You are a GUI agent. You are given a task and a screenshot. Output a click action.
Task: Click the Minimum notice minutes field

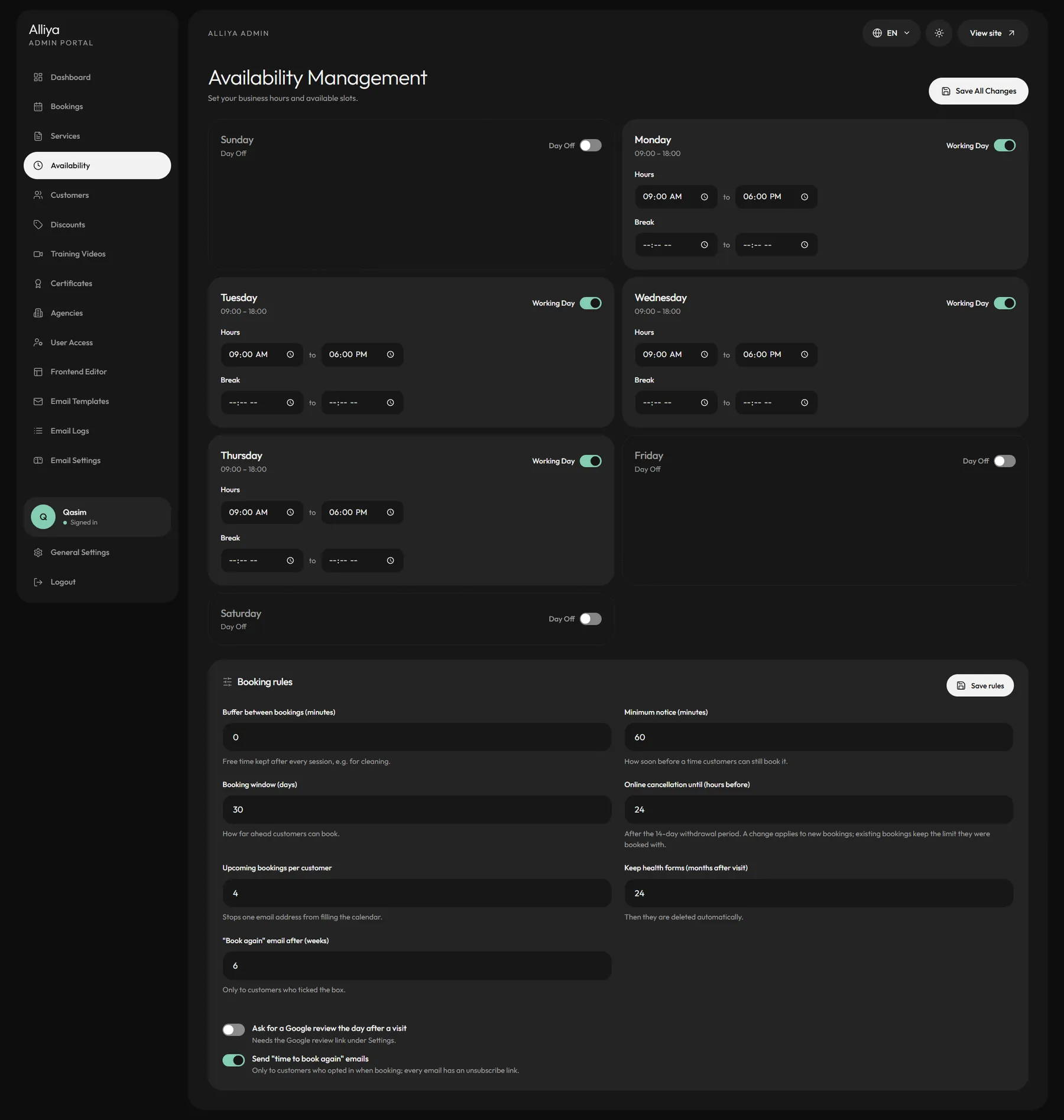coord(819,737)
